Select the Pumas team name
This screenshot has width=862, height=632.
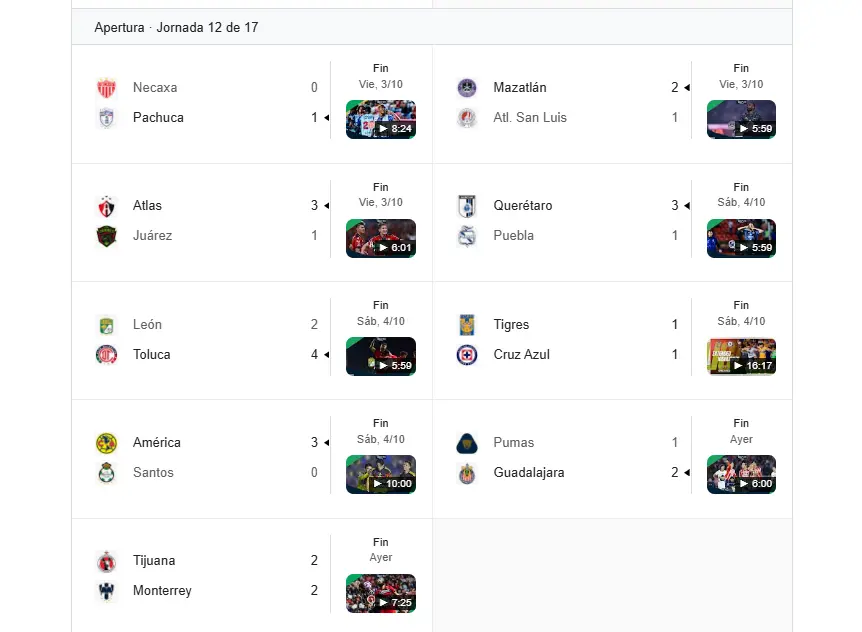(514, 443)
